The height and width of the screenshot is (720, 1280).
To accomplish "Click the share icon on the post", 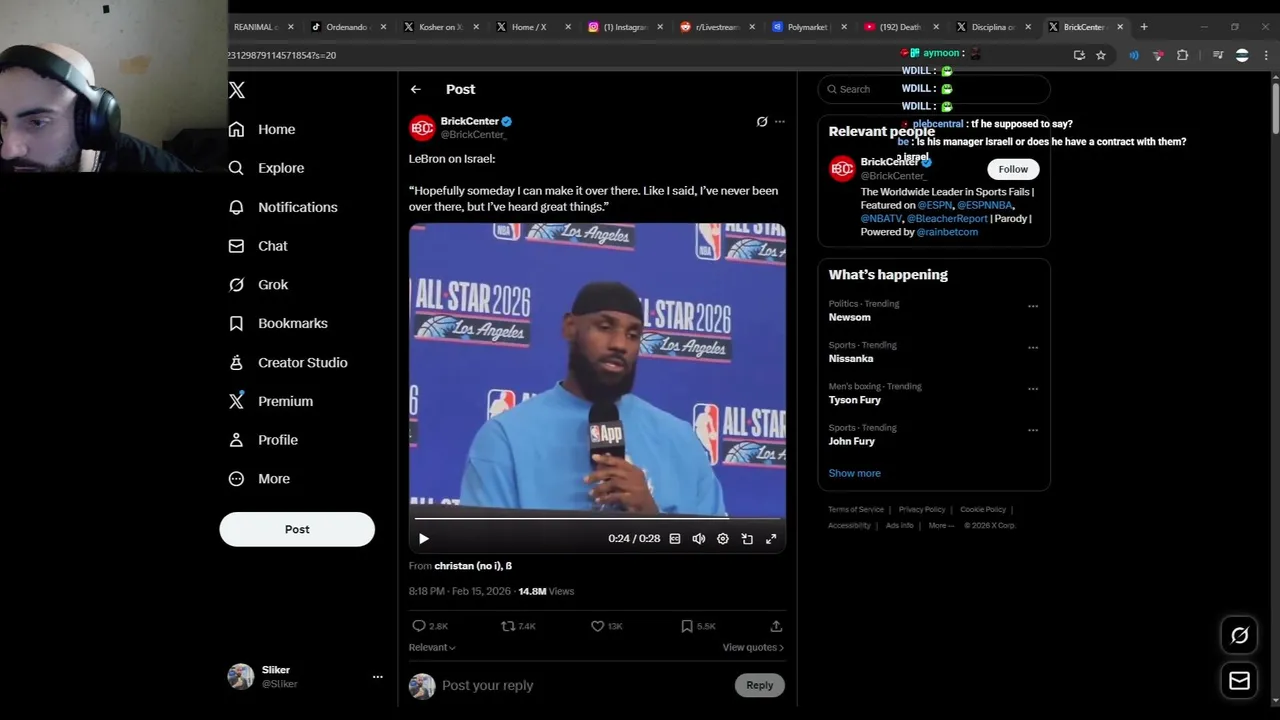I will coord(776,626).
